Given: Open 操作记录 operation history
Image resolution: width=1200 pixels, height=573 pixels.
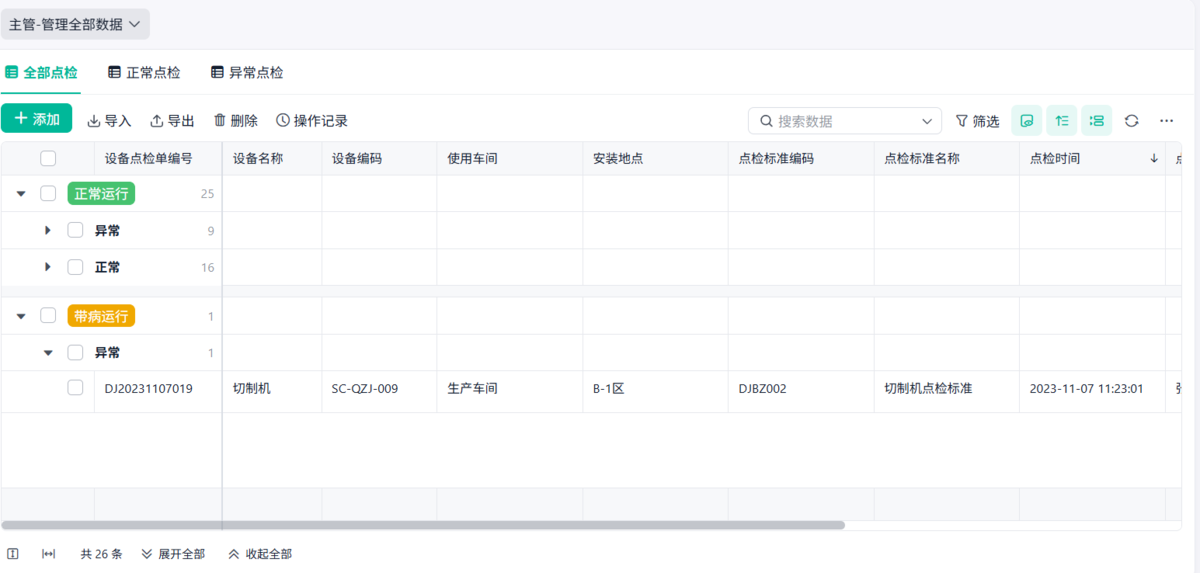Looking at the screenshot, I should (x=312, y=121).
